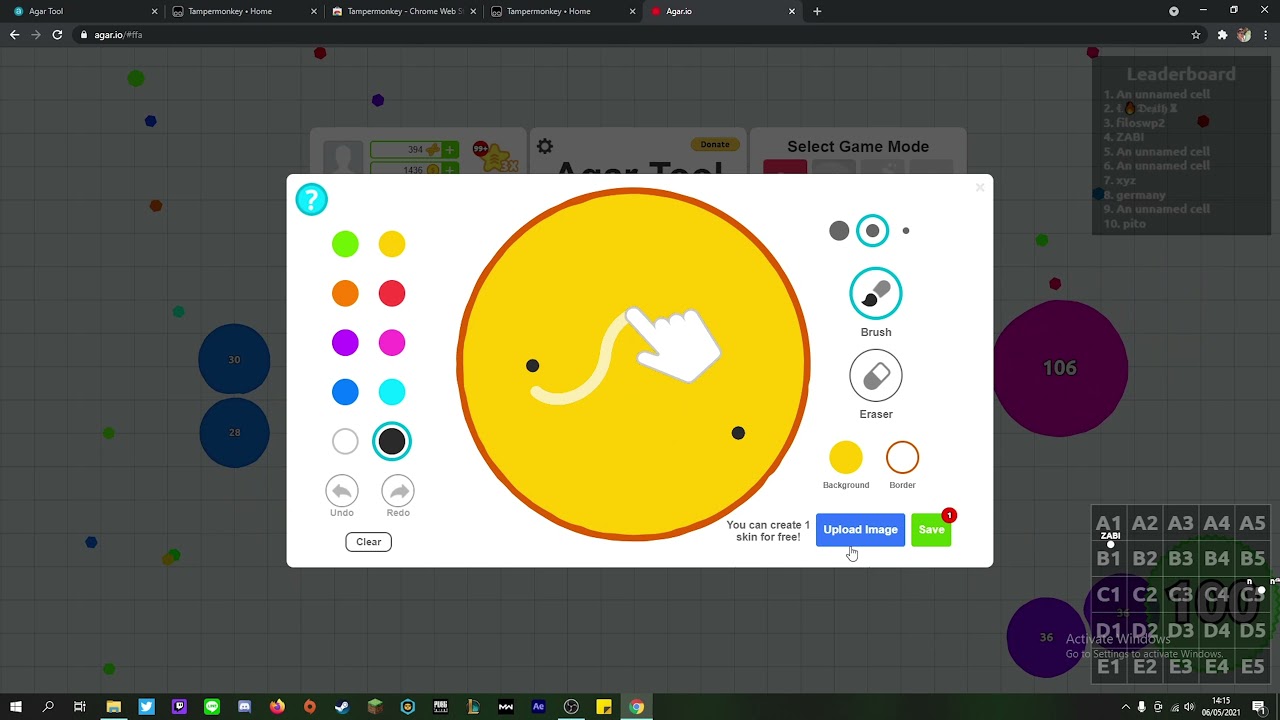The width and height of the screenshot is (1280, 720).
Task: Open Windows search on taskbar
Action: pos(48,707)
